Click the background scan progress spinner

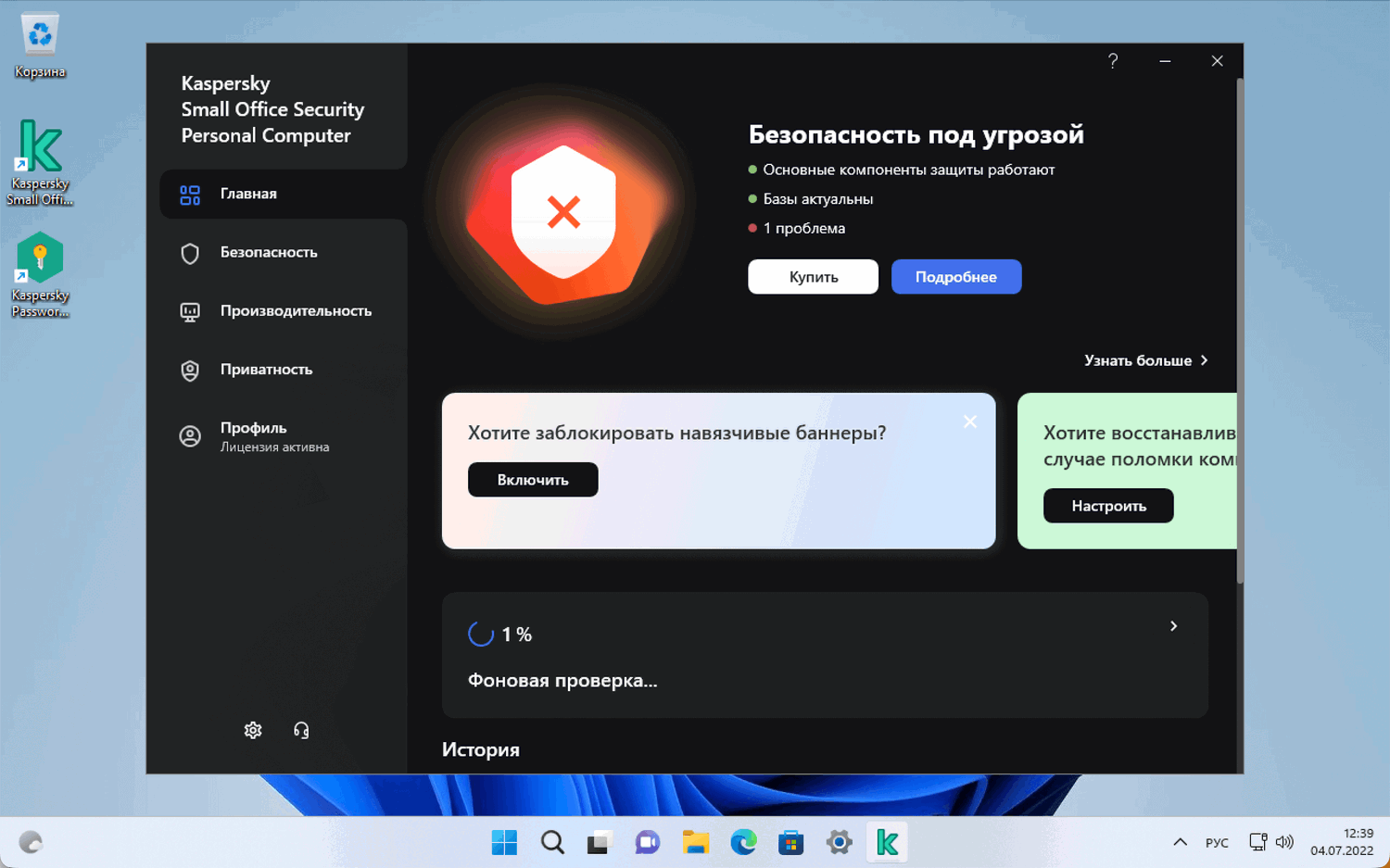pos(480,635)
